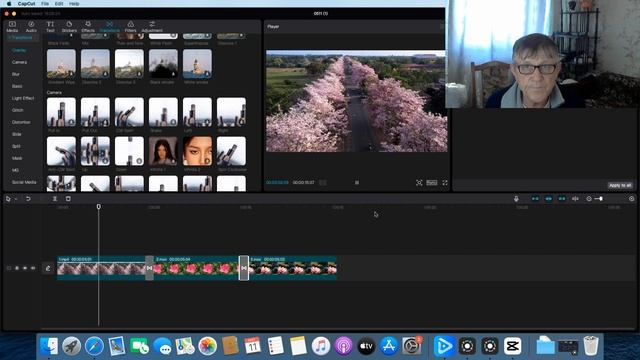The height and width of the screenshot is (360, 640).
Task: Toggle auto snapping in timeline
Action: pyautogui.click(x=549, y=199)
